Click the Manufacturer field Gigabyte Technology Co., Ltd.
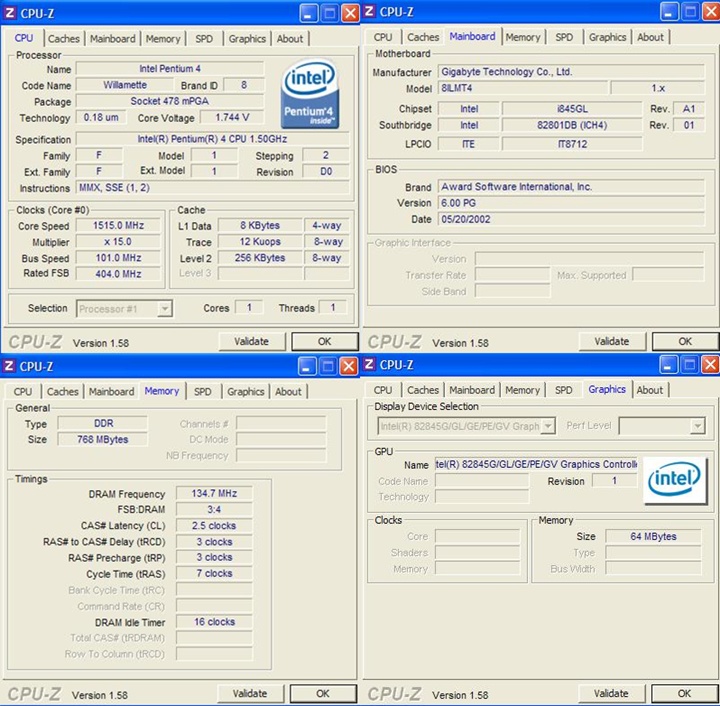The width and height of the screenshot is (720, 706). 571,72
